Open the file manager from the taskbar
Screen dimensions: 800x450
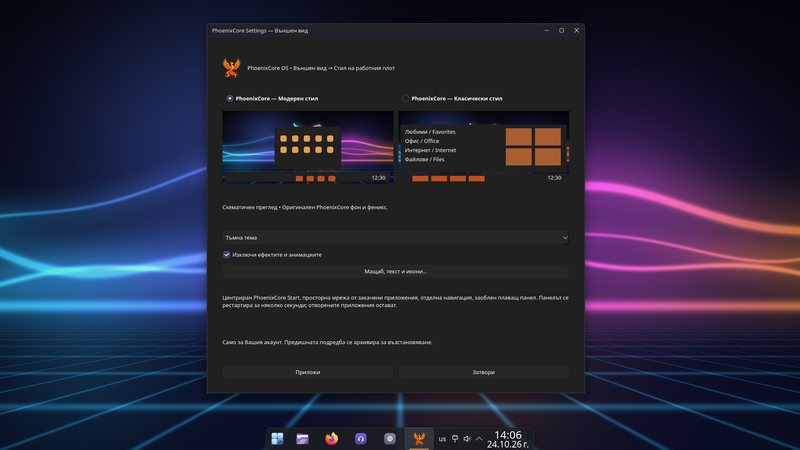303,439
